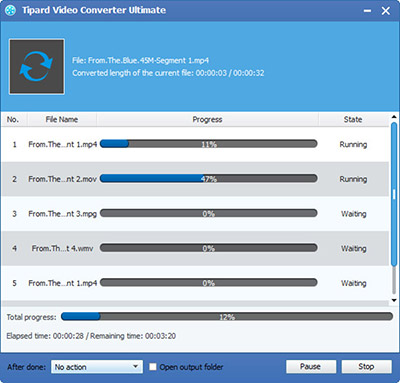Click the Total progress label
The width and height of the screenshot is (400, 383).
click(31, 317)
